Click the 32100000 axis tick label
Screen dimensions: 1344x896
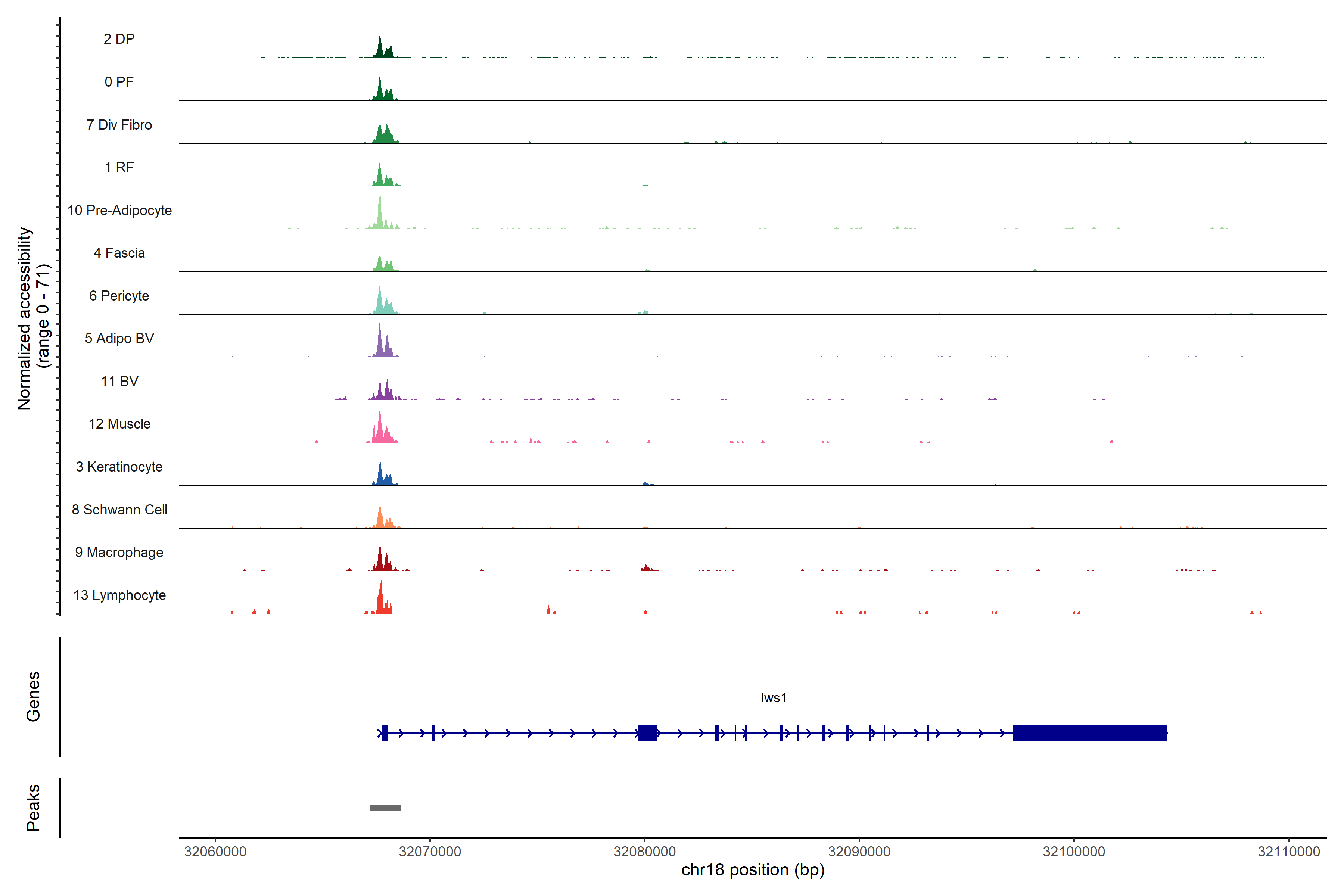1074,852
